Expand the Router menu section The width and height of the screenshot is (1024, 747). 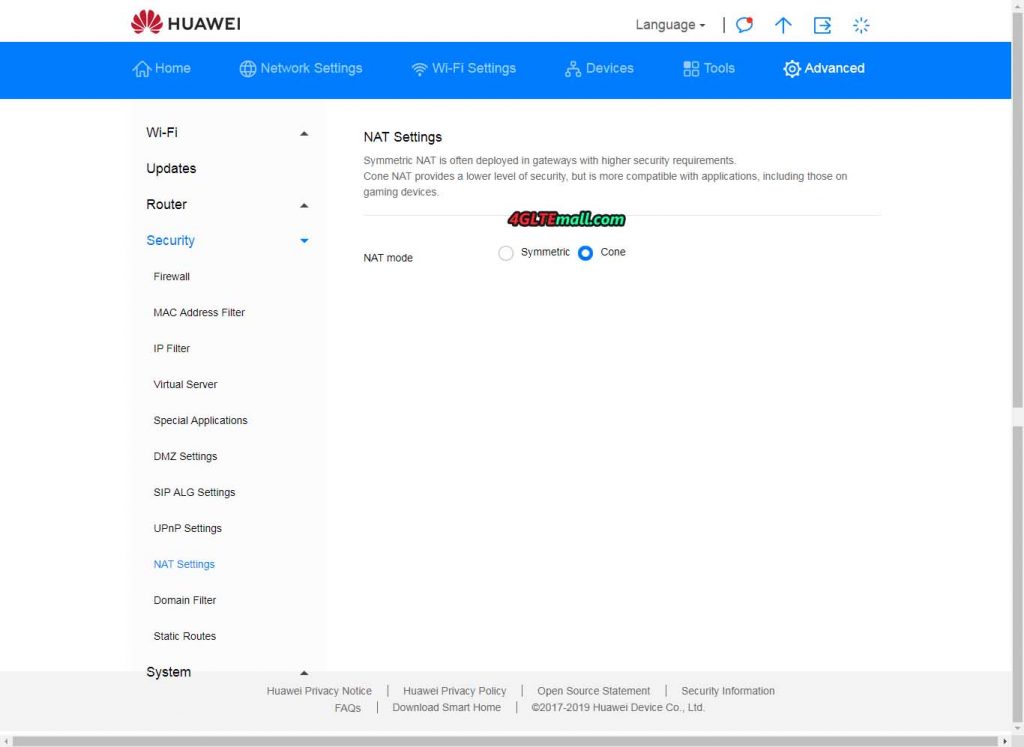pyautogui.click(x=303, y=205)
